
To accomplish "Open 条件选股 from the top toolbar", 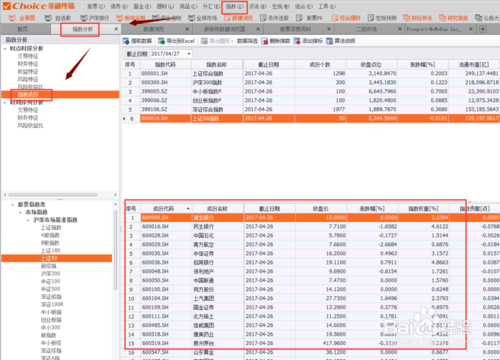I will (274, 18).
